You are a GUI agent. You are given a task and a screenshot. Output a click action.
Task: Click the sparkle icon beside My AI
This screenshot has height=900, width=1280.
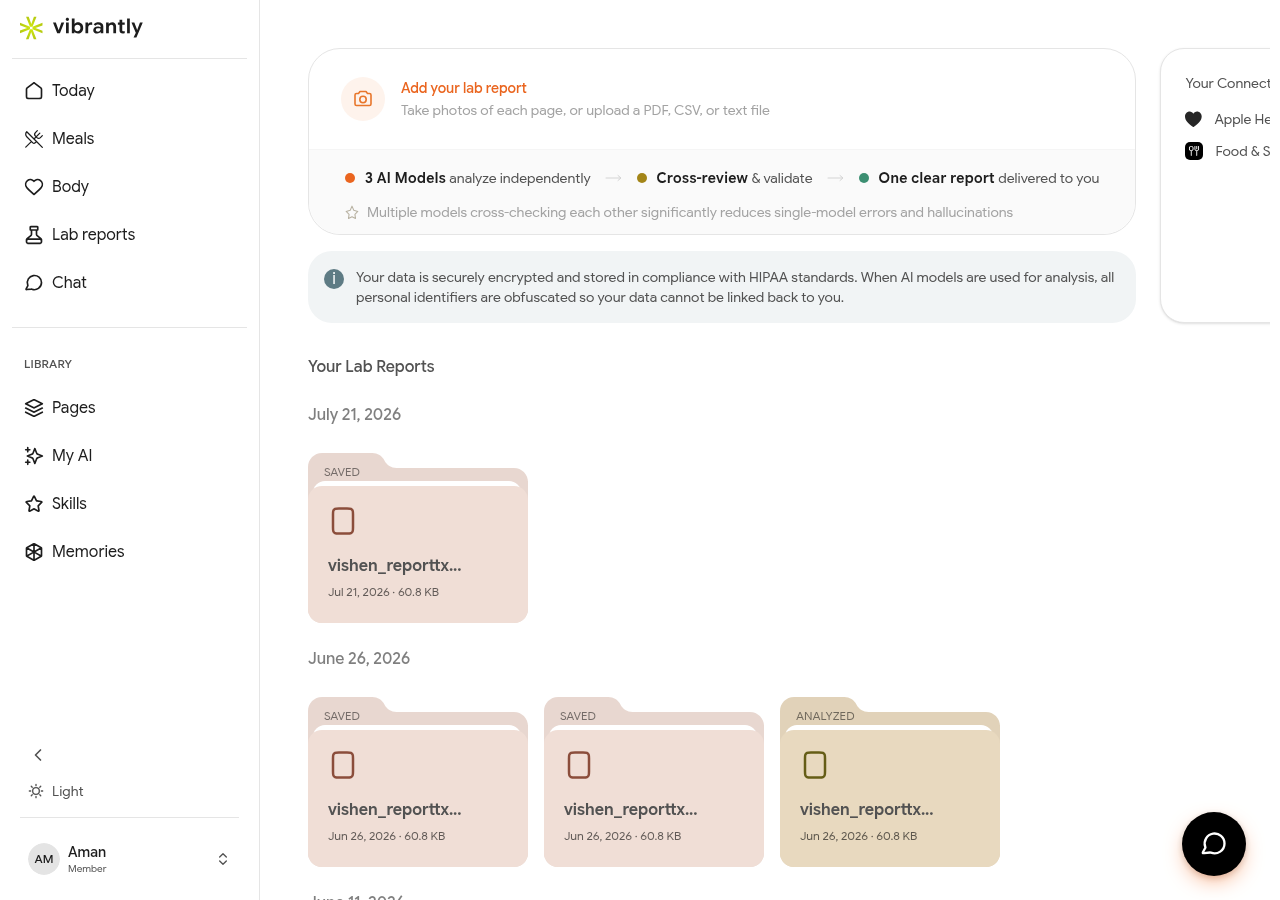coord(34,455)
